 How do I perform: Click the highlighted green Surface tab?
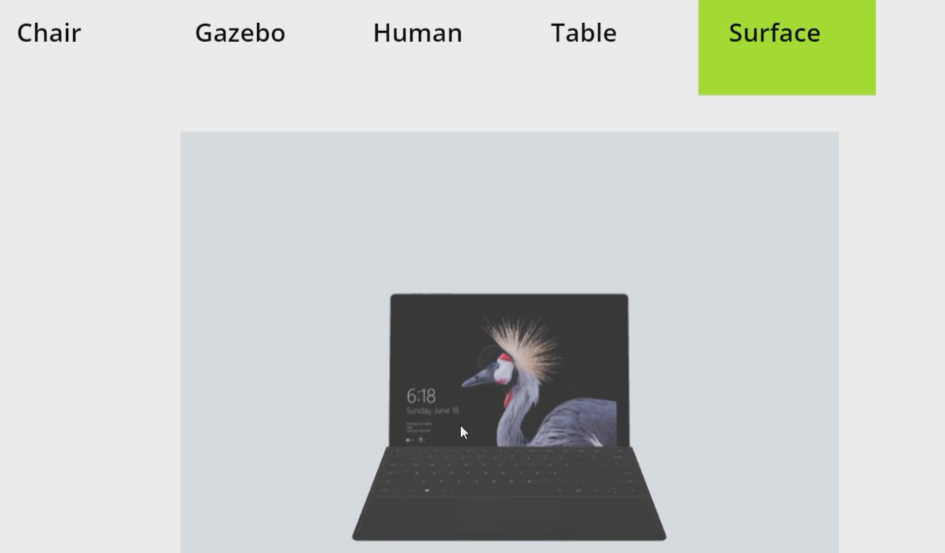[x=786, y=47]
